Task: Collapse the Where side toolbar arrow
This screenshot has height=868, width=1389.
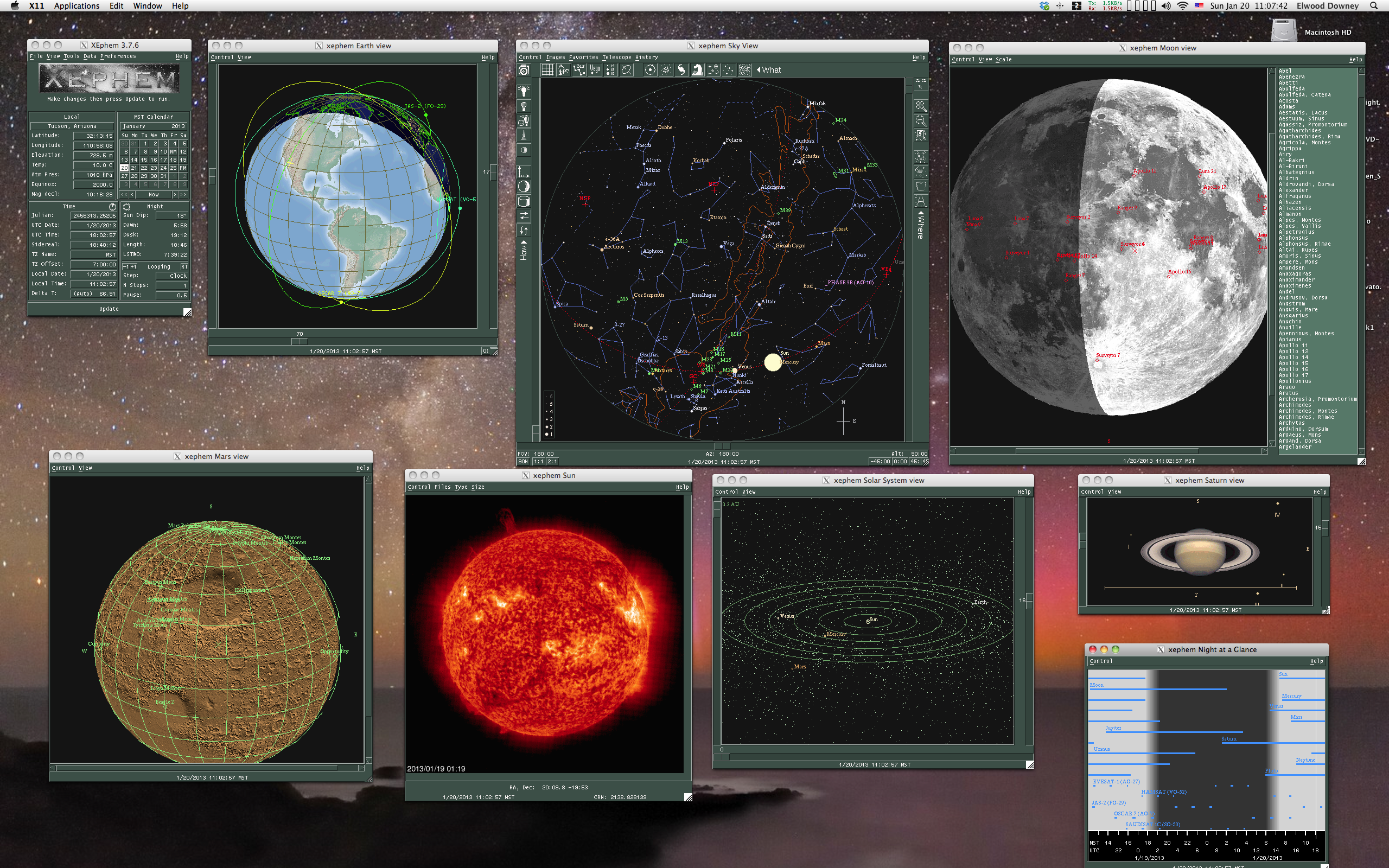Action: point(921,214)
